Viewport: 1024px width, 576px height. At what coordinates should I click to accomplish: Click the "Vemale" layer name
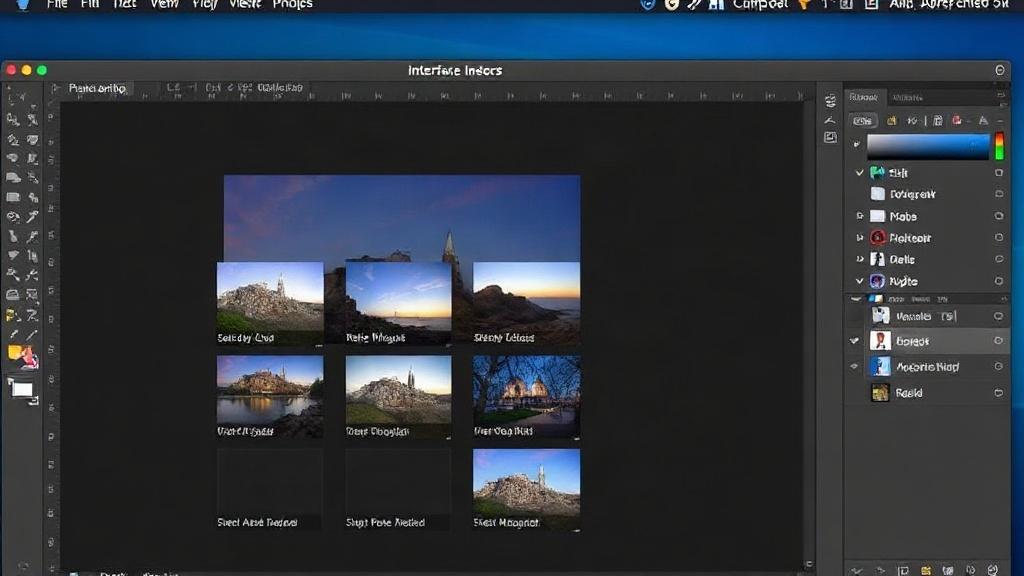914,316
